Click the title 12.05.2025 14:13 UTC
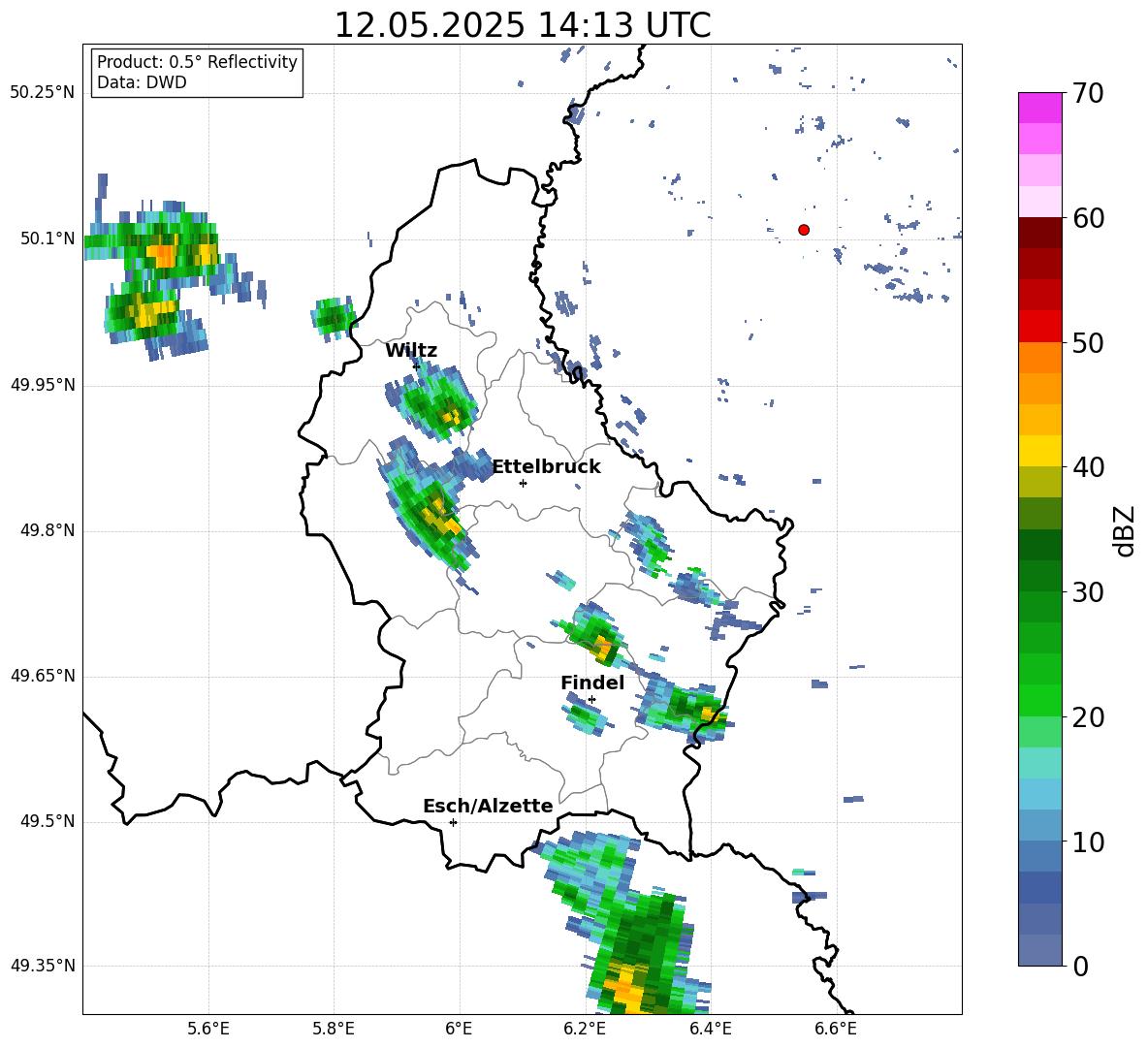 pos(523,25)
